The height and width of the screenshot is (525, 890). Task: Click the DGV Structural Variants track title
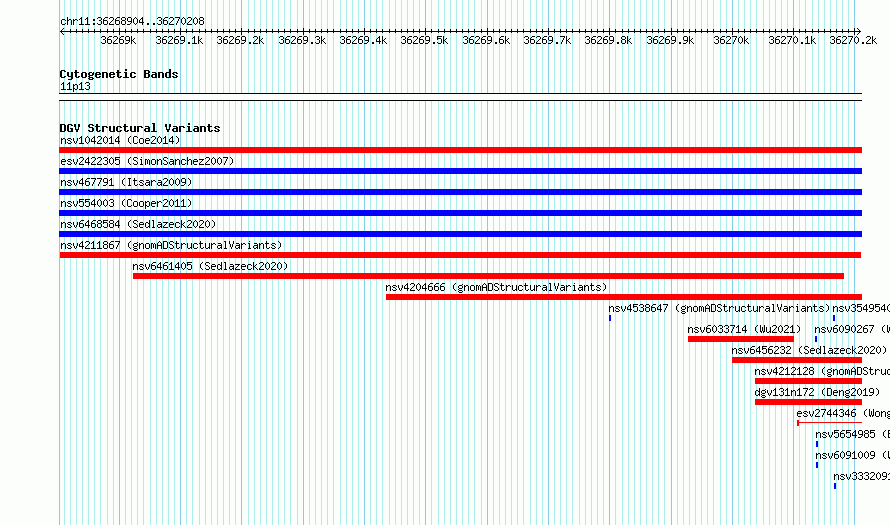coord(140,128)
